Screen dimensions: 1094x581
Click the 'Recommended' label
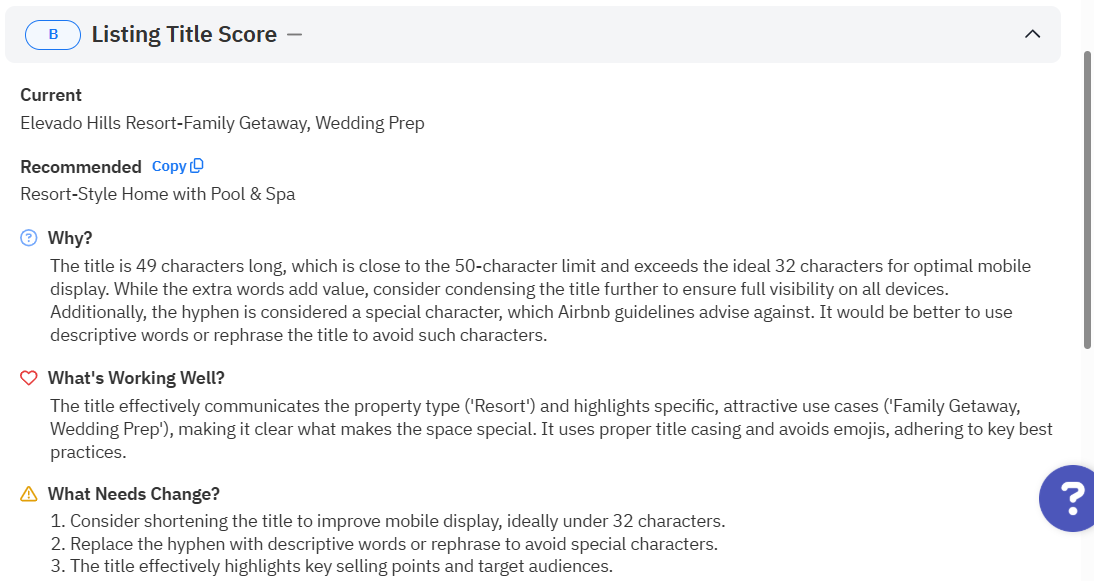[x=81, y=167]
